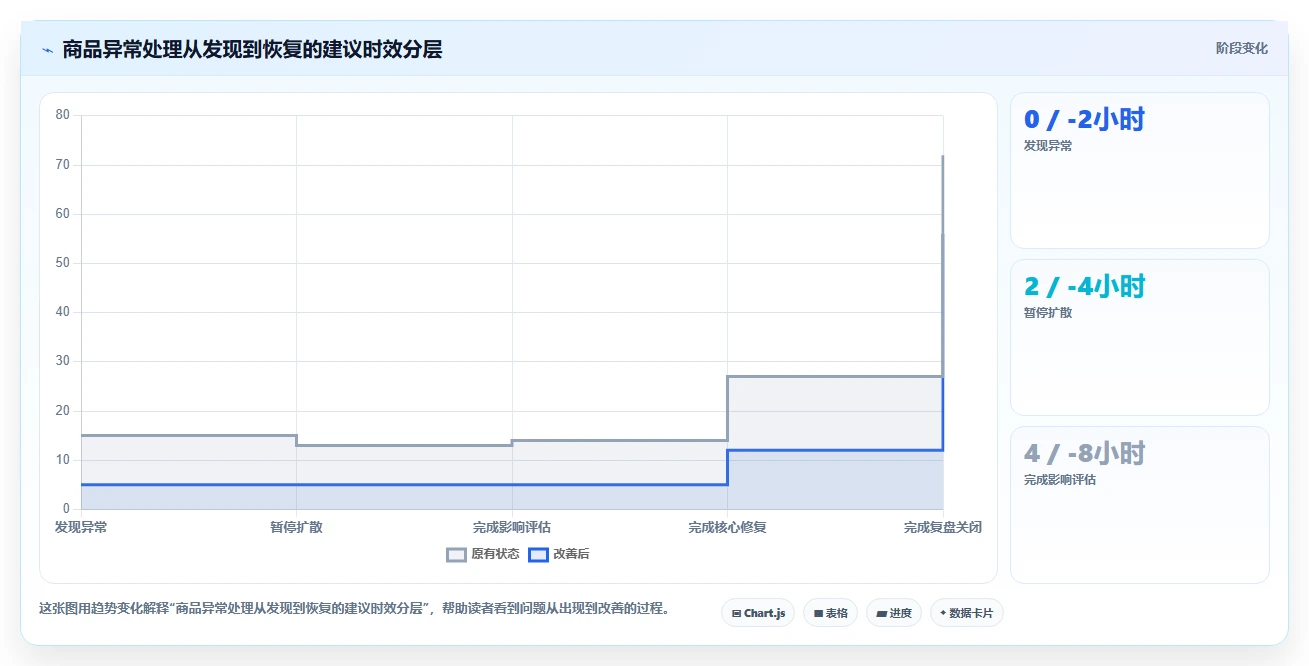Image resolution: width=1309 pixels, height=666 pixels.
Task: Click the lightning icon beside the title
Action: pyautogui.click(x=47, y=49)
